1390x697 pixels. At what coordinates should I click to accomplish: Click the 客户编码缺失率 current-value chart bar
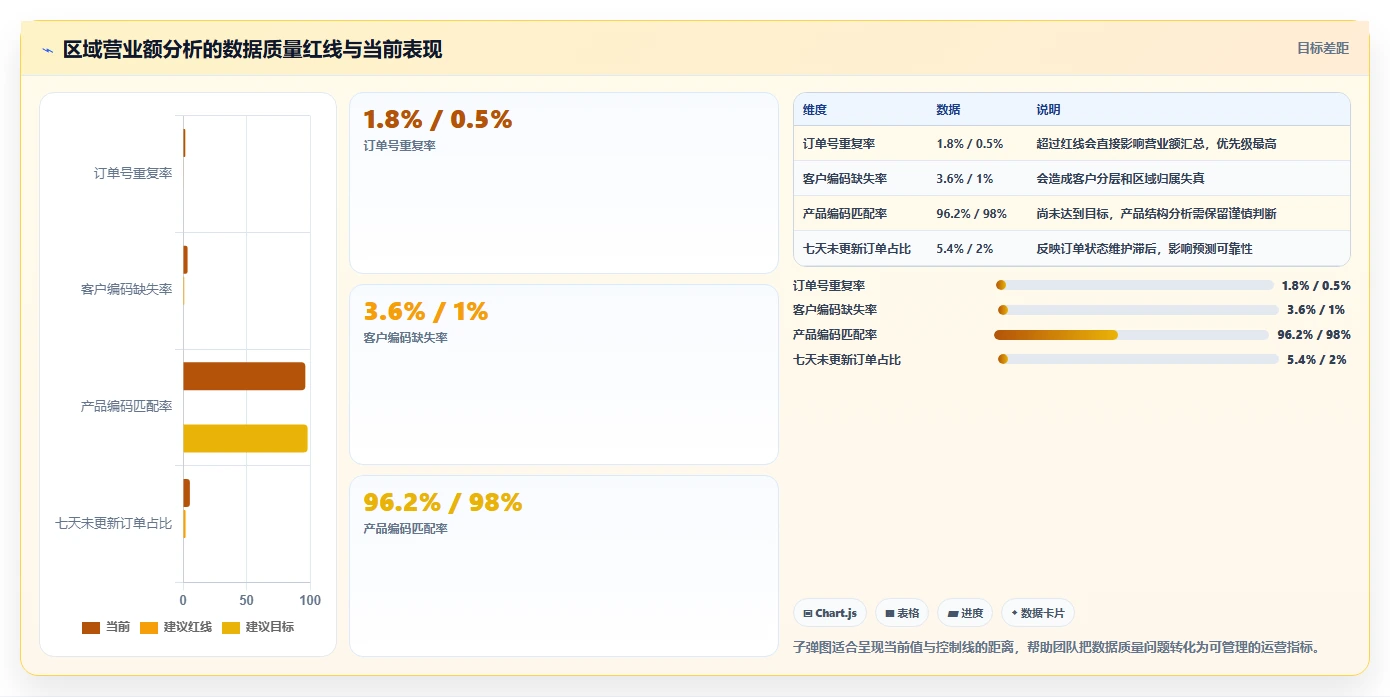(x=185, y=260)
